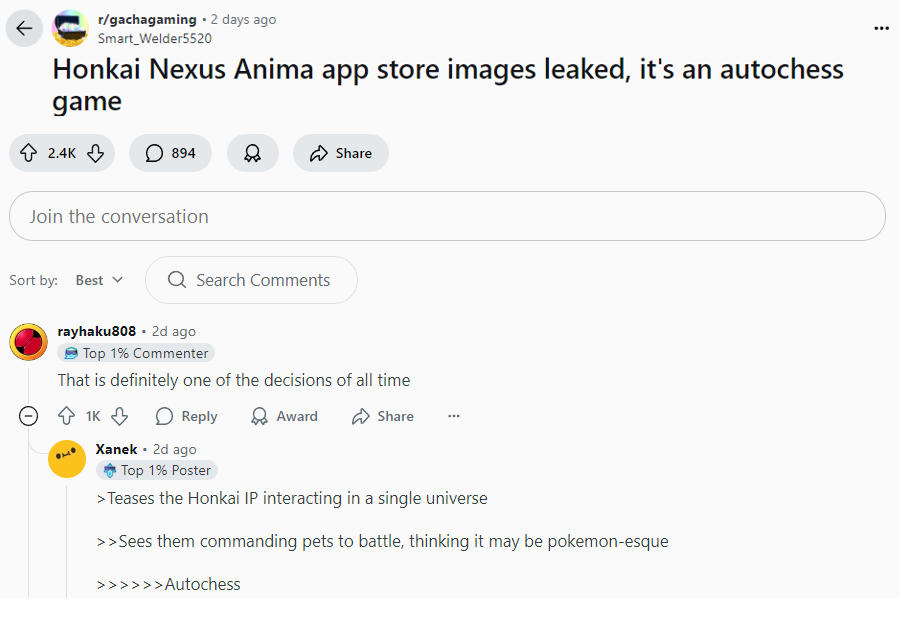Screen dimensions: 900x620
Task: Share the post via Share button
Action: (341, 153)
